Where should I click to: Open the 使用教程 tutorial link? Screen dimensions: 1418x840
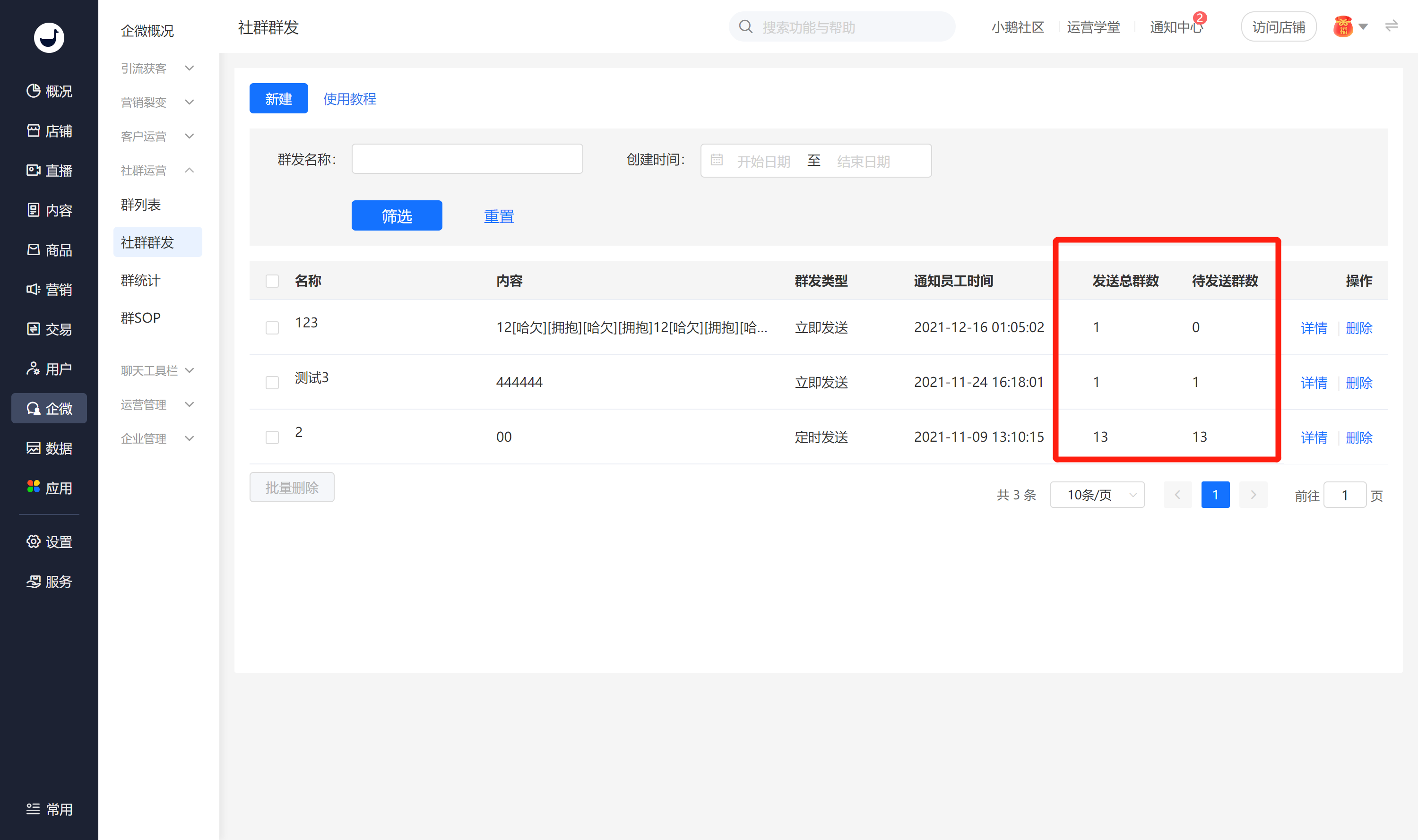[x=349, y=99]
